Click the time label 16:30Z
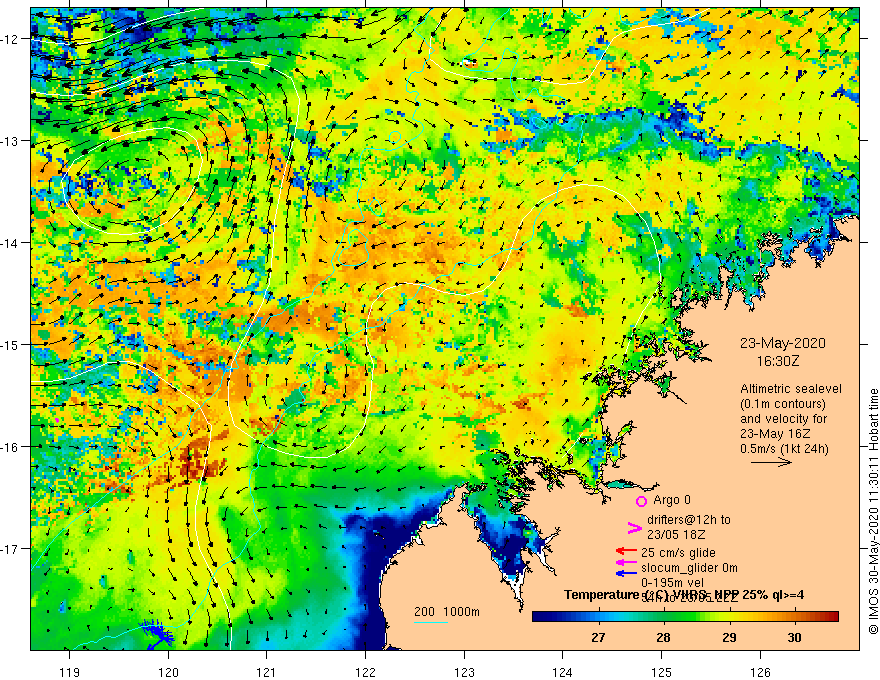880x680 pixels. click(778, 361)
